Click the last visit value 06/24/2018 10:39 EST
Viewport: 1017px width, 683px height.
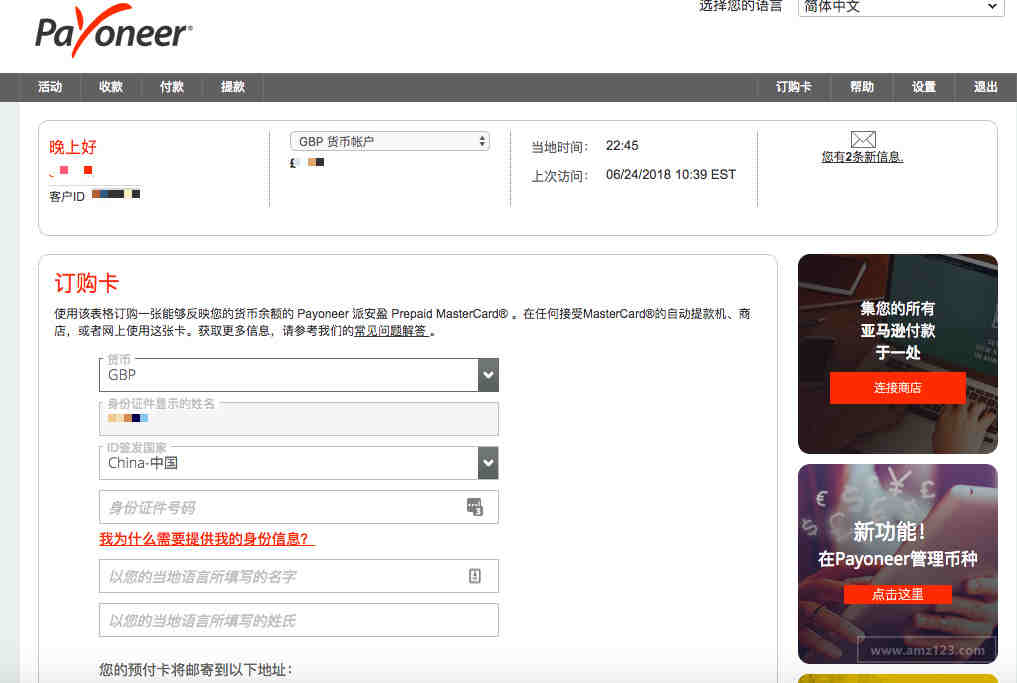[671, 174]
